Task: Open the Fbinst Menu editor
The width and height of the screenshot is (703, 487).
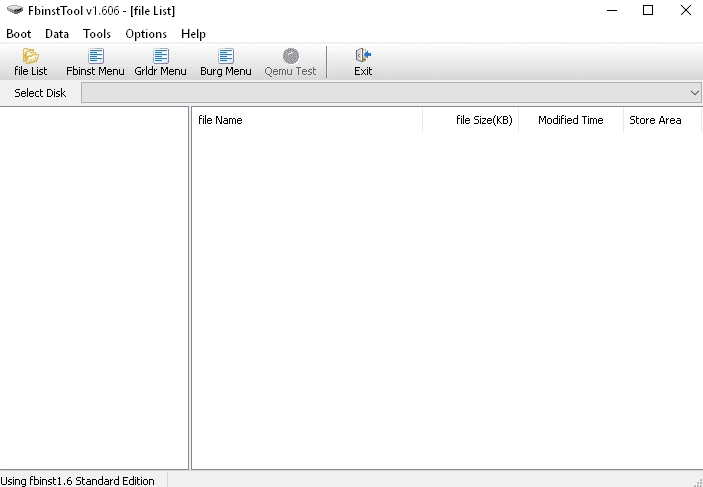Action: [95, 62]
